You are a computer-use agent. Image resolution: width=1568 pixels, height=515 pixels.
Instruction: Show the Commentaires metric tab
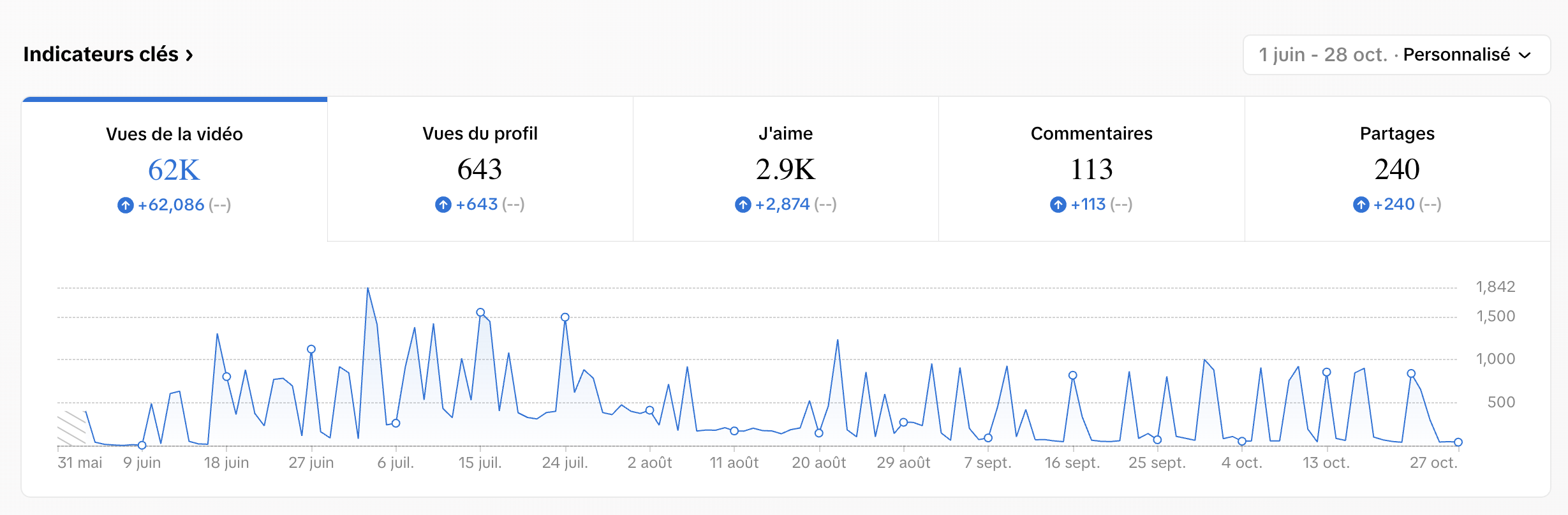1091,169
